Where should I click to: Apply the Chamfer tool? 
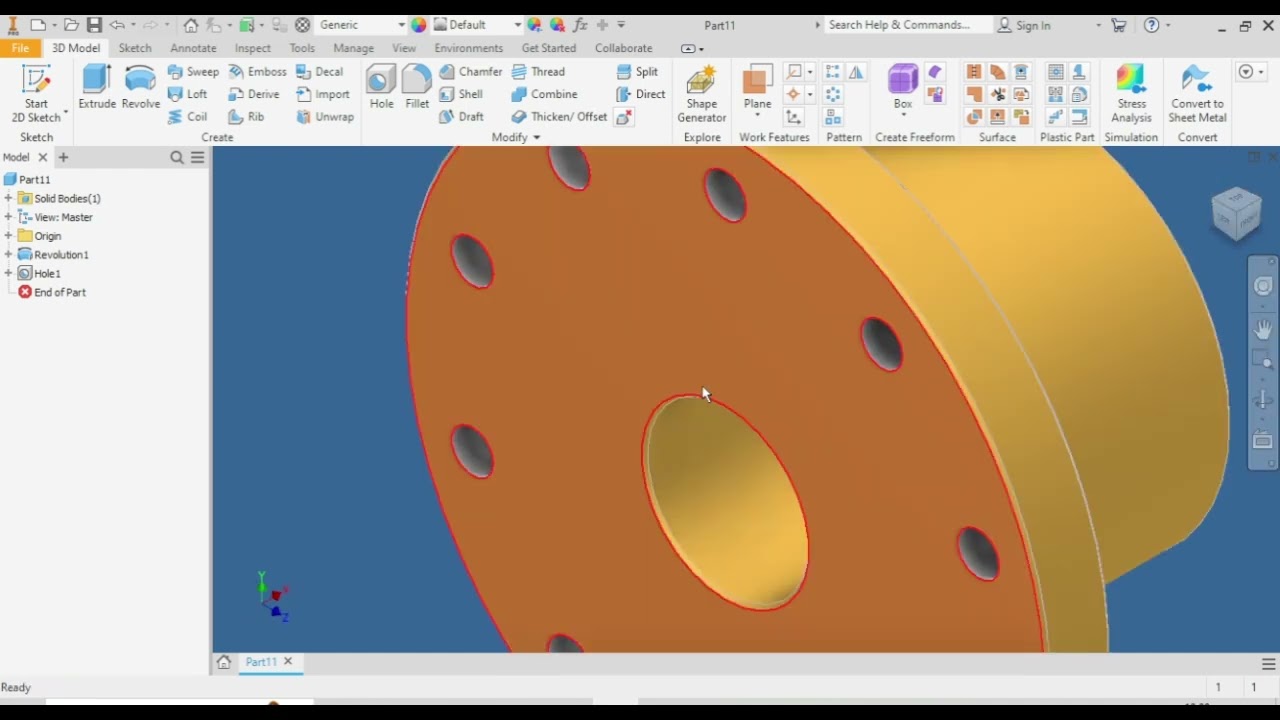470,72
